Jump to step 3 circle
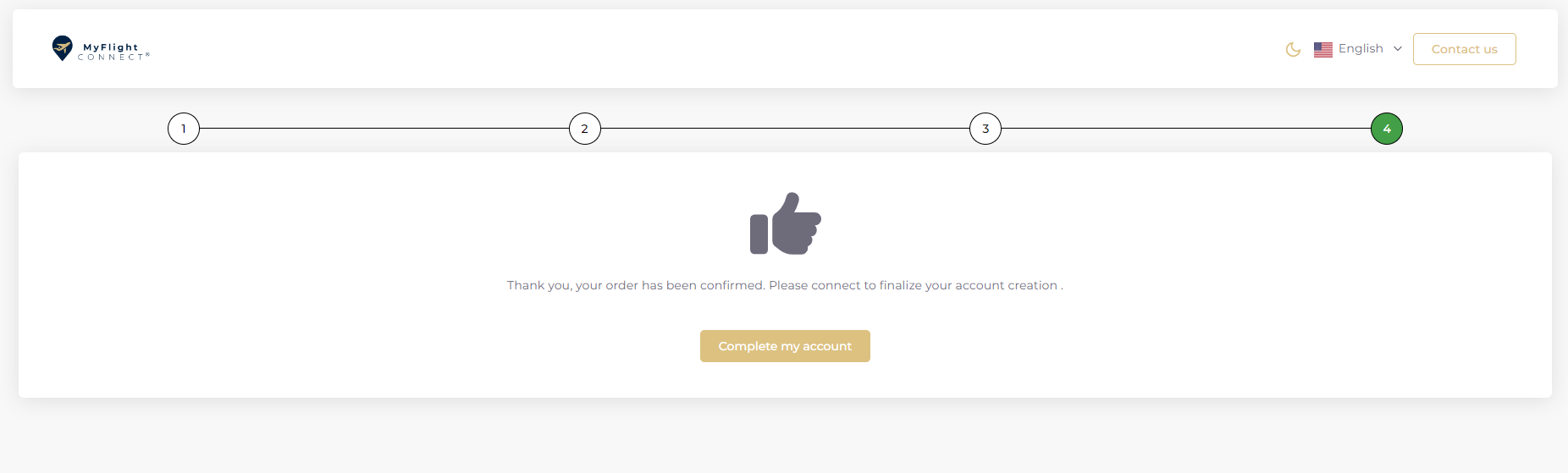Screen dimensions: 1568x473 coord(986,129)
